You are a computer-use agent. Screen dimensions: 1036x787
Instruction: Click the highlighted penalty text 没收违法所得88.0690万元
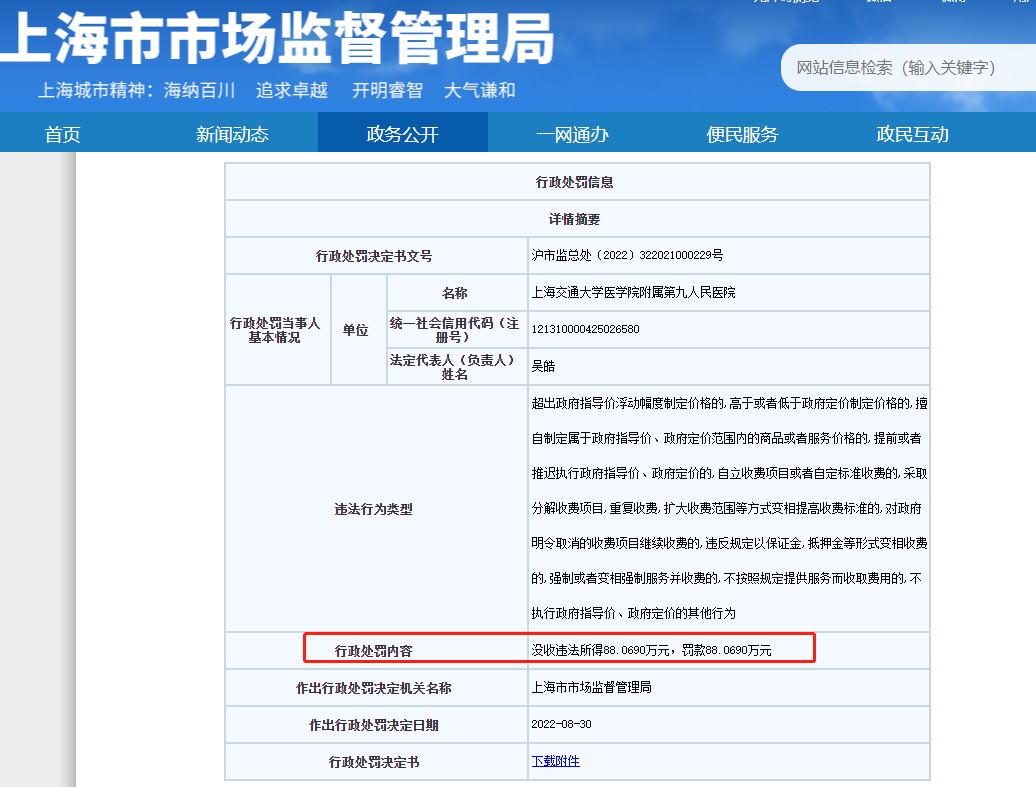(x=600, y=650)
